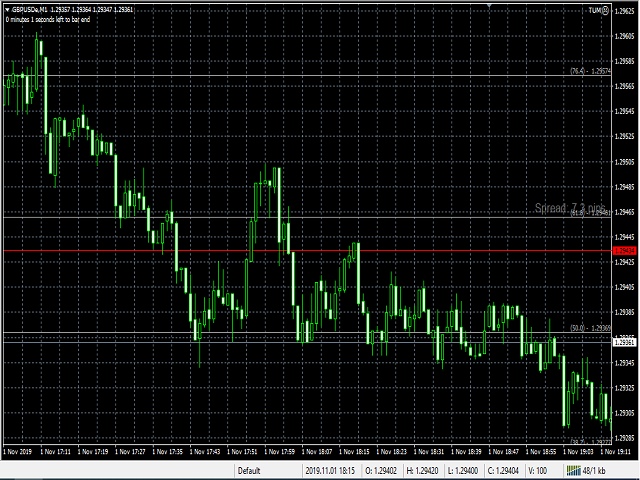
Task: Click the 1.29485 price scale label
Action: (x=624, y=187)
